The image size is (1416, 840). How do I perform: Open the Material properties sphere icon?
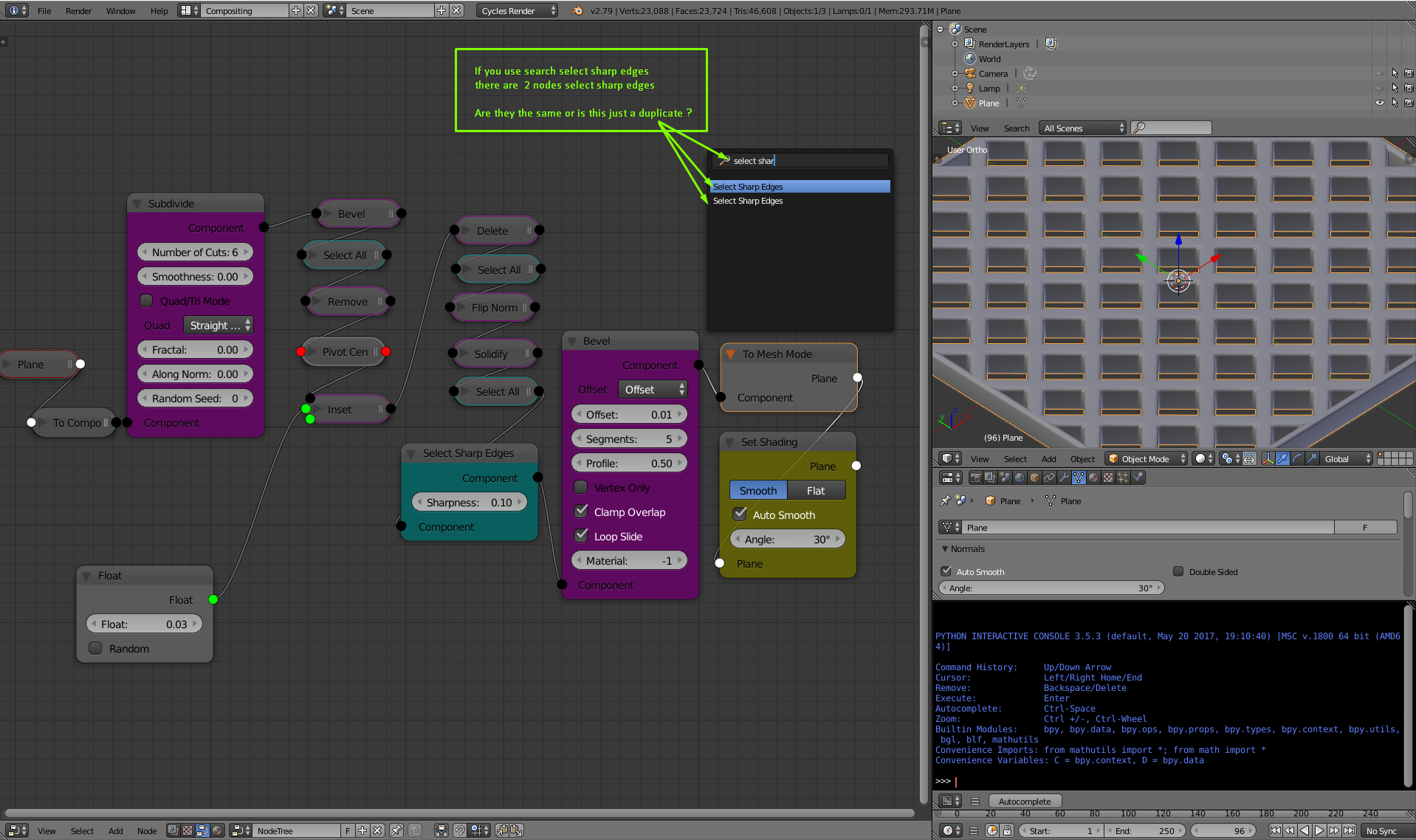1093,478
